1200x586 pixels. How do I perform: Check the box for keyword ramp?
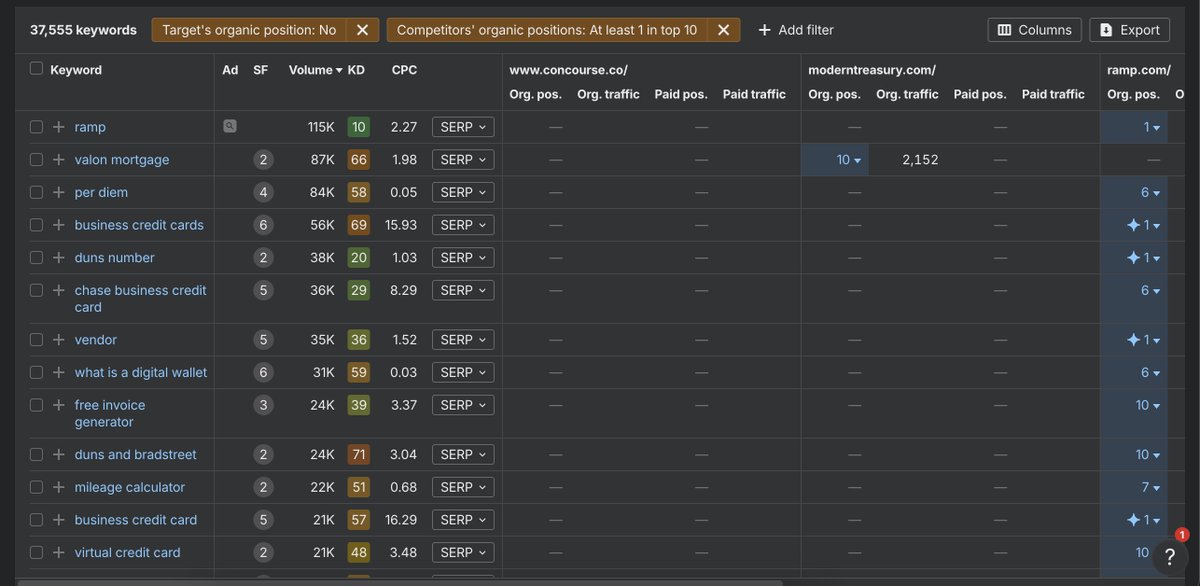click(x=36, y=127)
